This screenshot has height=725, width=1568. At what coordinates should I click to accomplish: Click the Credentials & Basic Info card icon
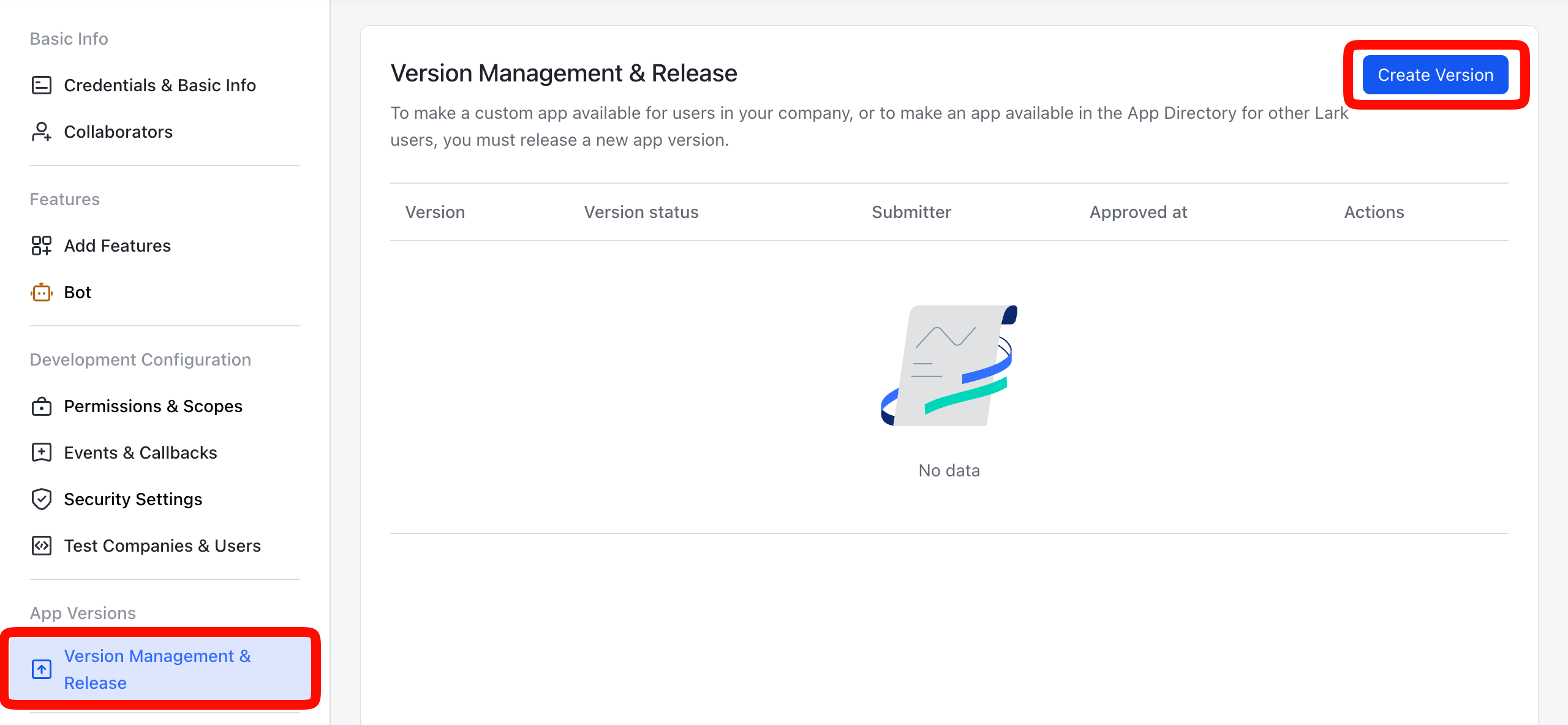coord(41,85)
